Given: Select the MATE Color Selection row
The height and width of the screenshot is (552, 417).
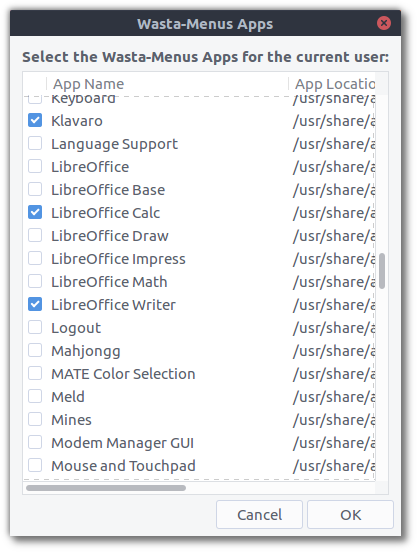Looking at the screenshot, I should click(x=199, y=374).
